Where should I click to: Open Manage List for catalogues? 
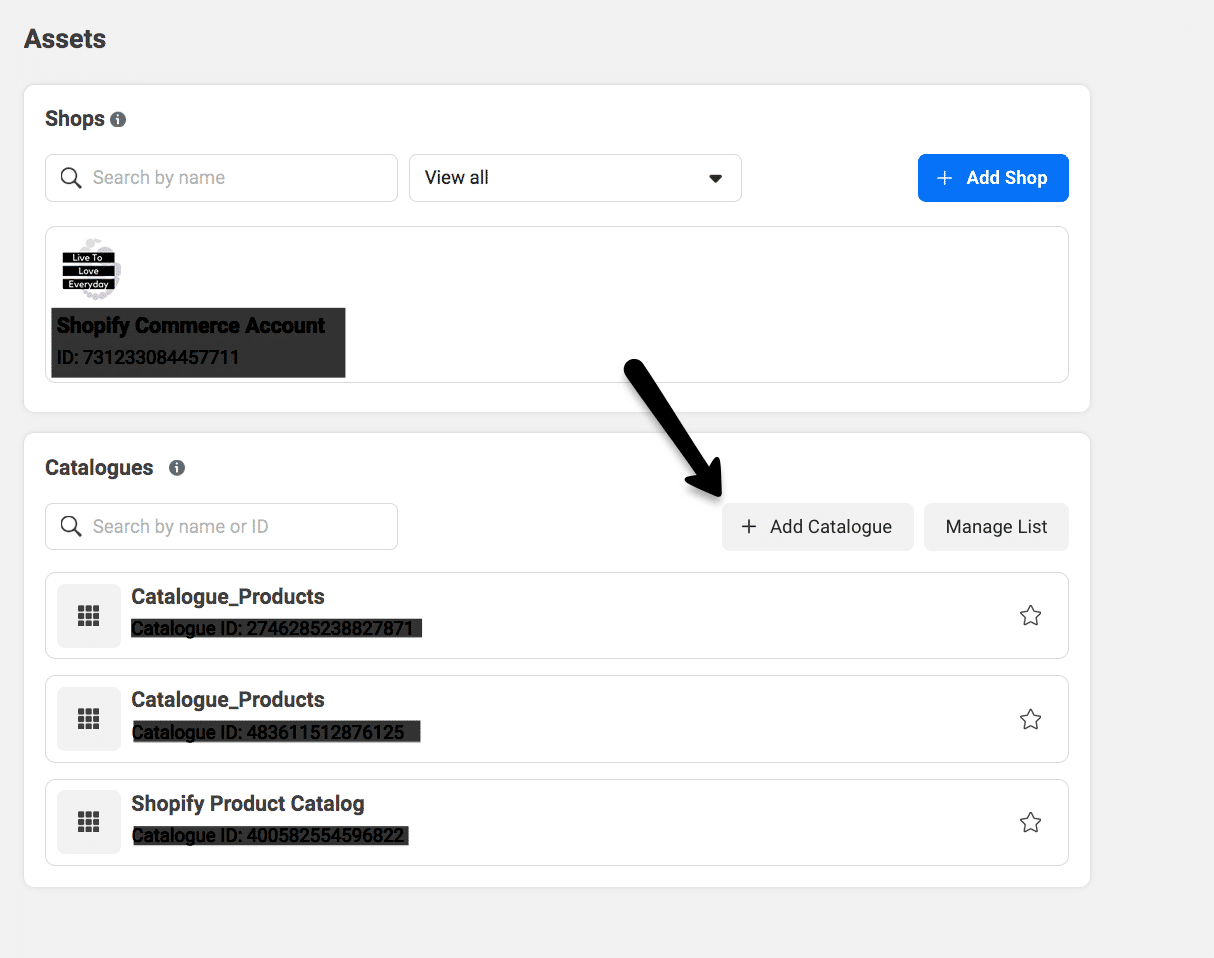click(996, 527)
